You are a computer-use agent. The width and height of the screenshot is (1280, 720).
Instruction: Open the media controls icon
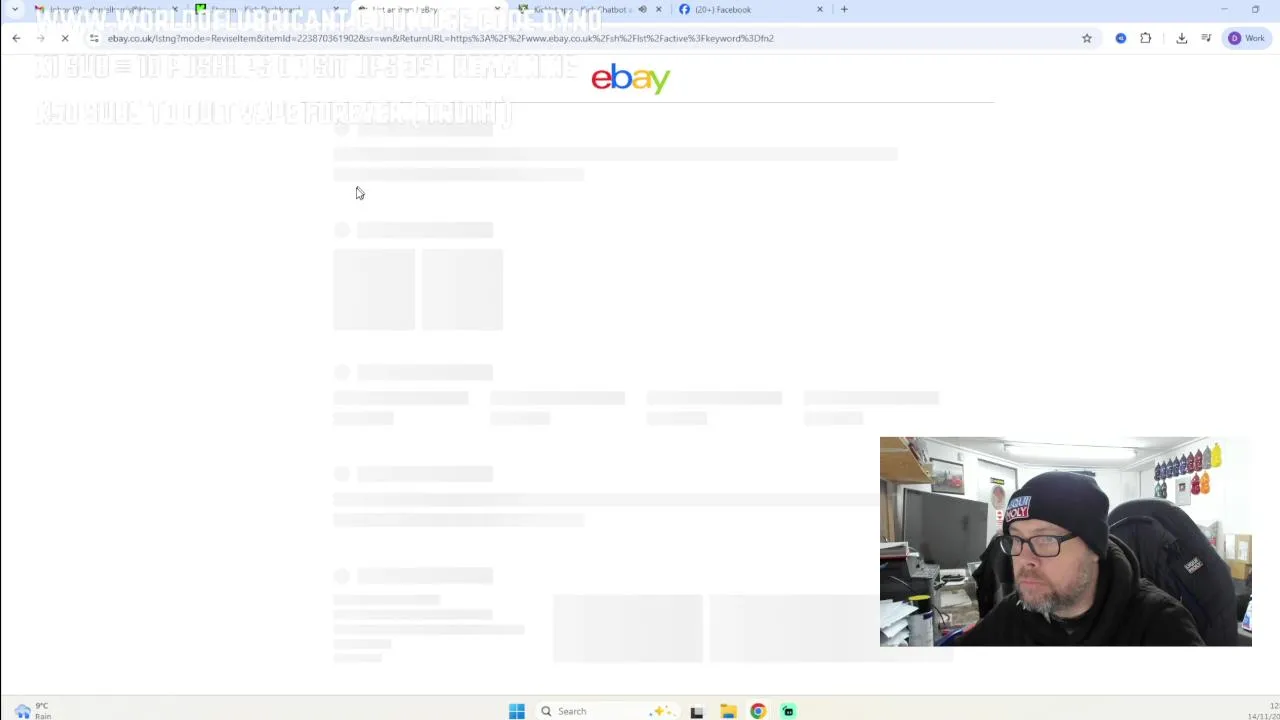[x=1207, y=38]
